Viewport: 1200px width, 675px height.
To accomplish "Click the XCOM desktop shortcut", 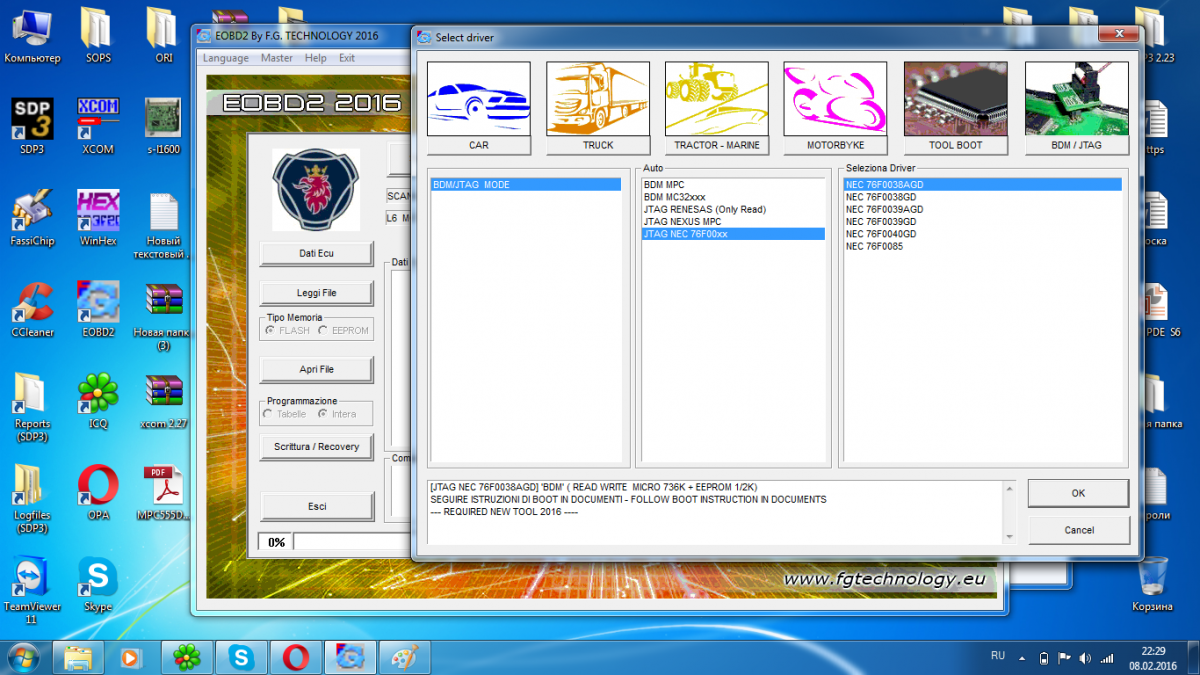I will [98, 126].
